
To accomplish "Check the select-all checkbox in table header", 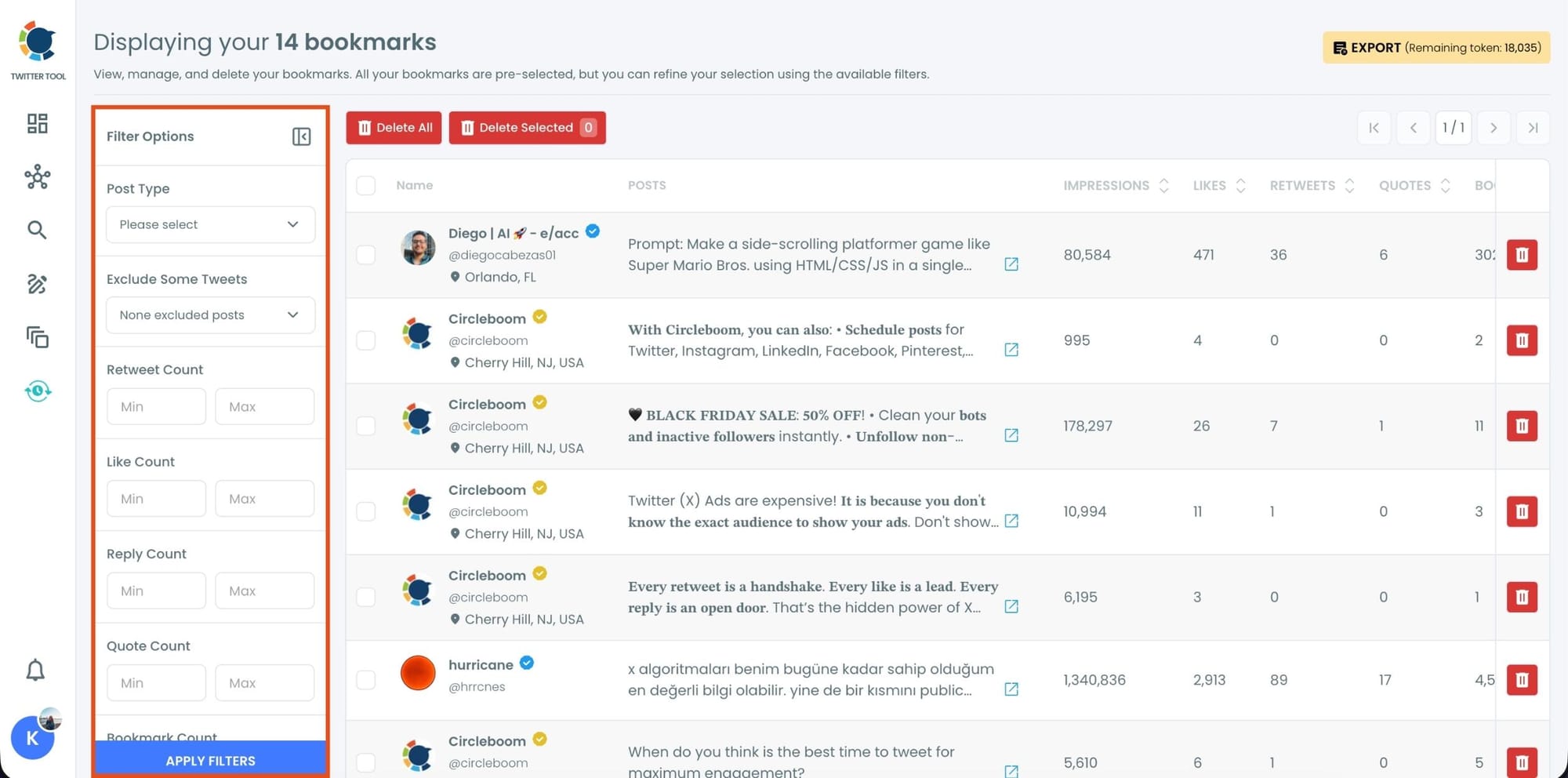I will pos(365,186).
